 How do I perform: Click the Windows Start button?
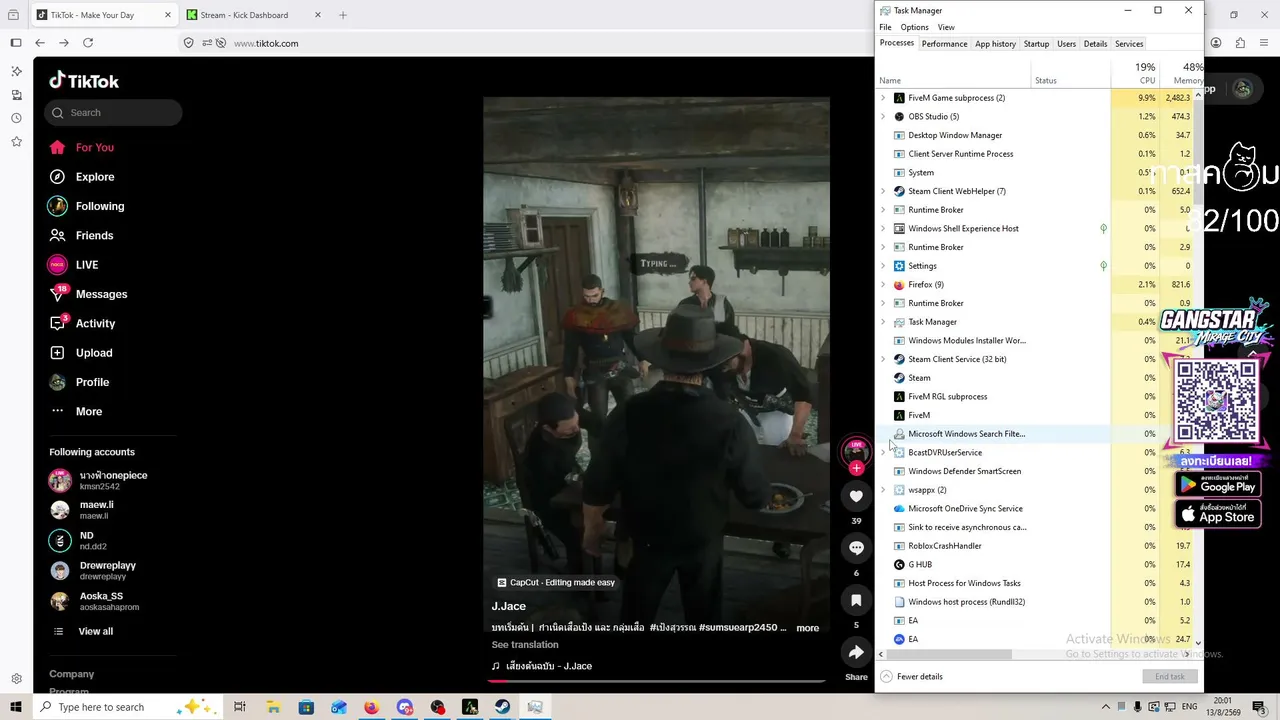click(x=16, y=707)
